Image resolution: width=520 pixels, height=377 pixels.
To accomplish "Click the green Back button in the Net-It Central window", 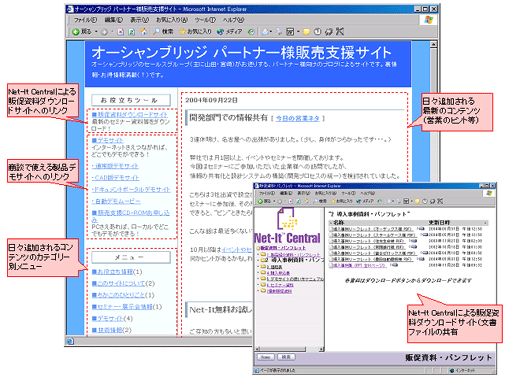I will (265, 201).
